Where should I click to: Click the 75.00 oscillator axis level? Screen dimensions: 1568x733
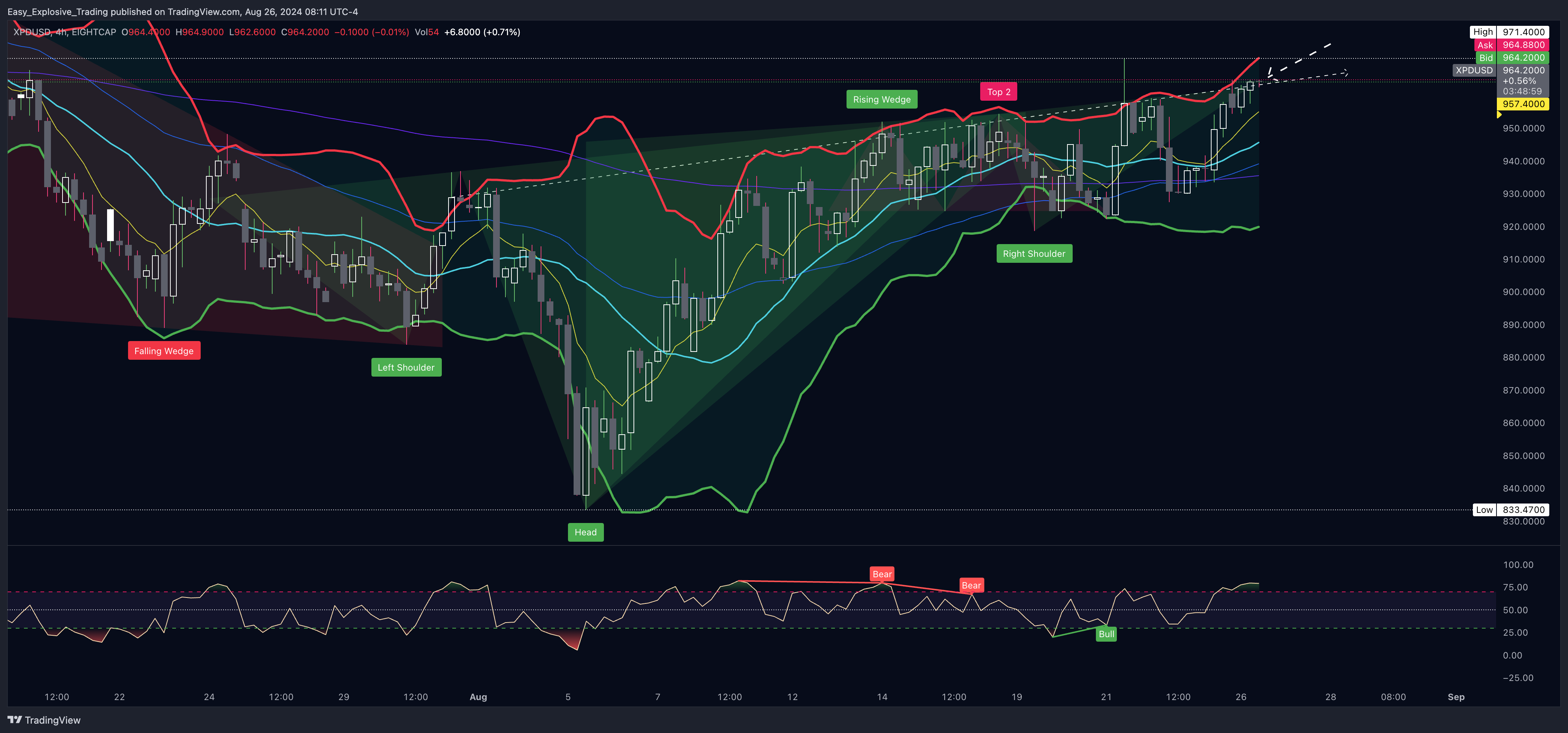coord(1516,587)
